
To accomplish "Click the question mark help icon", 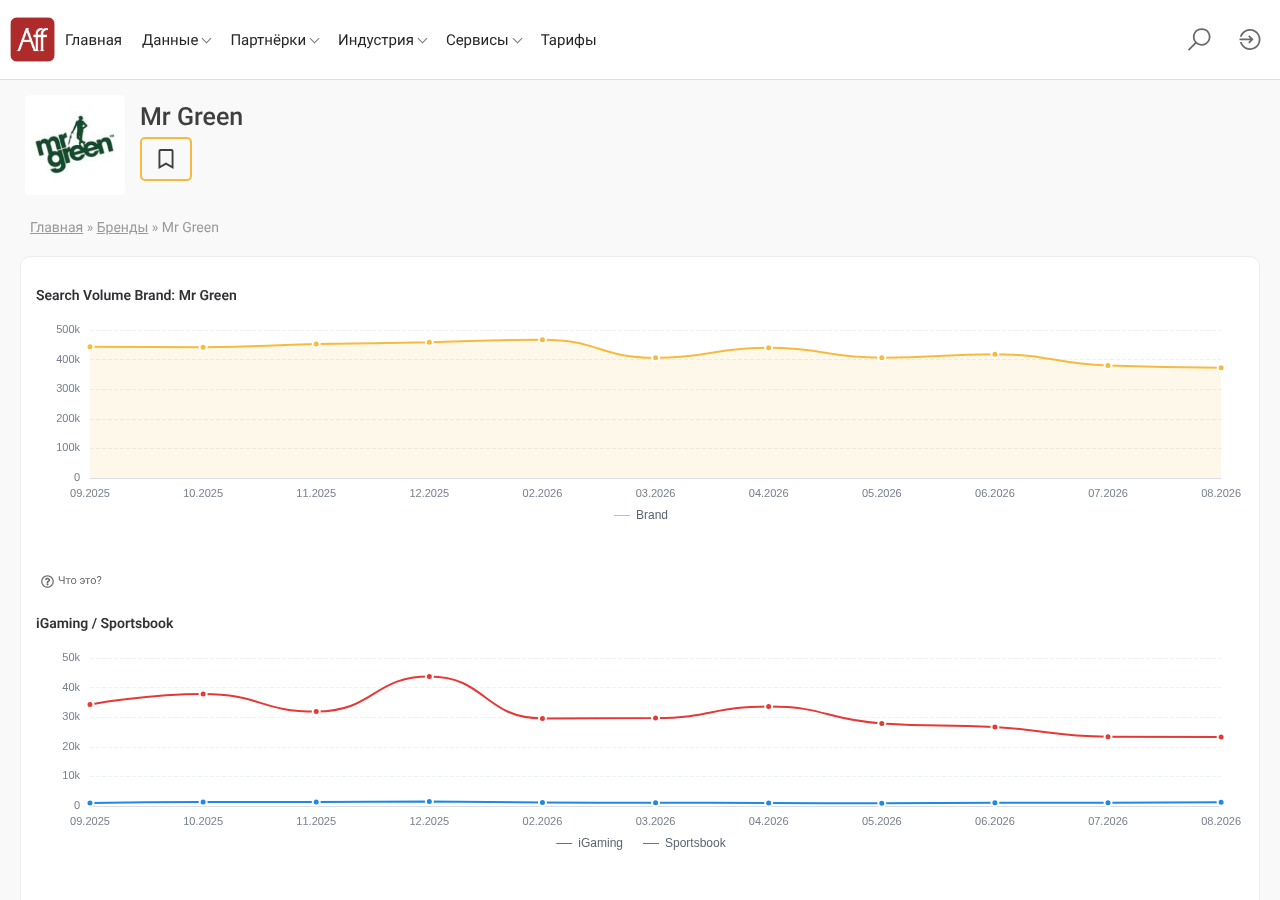I will point(47,581).
